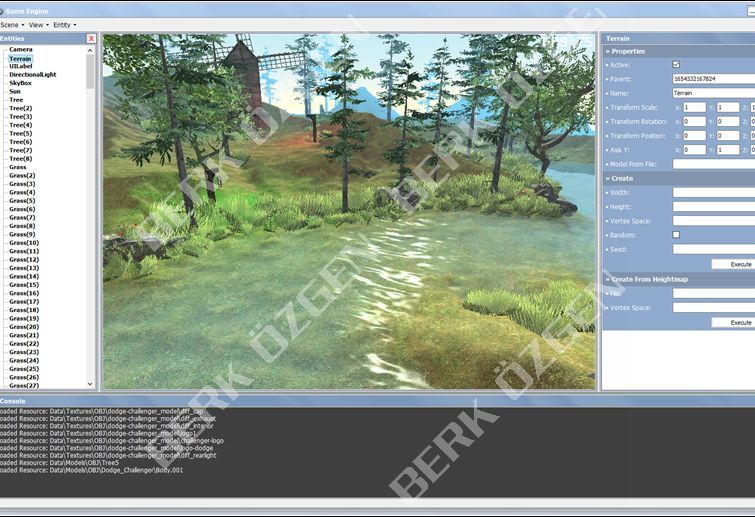Open the View menu
The height and width of the screenshot is (517, 755).
[39, 25]
